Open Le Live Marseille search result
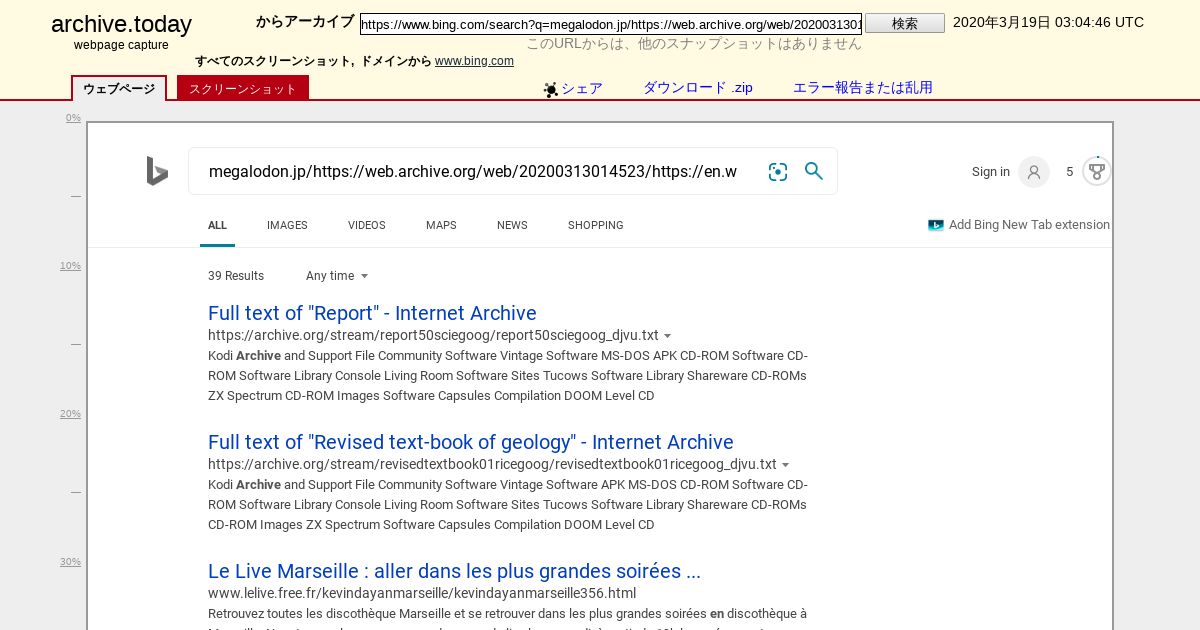The height and width of the screenshot is (630, 1200). tap(454, 571)
